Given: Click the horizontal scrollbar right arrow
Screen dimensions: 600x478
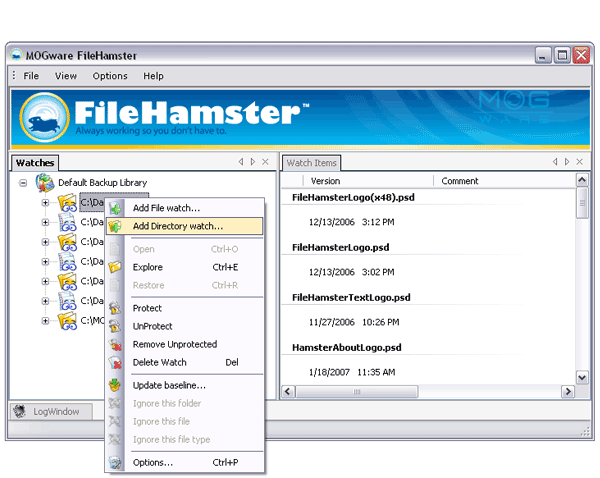Looking at the screenshot, I should click(568, 392).
